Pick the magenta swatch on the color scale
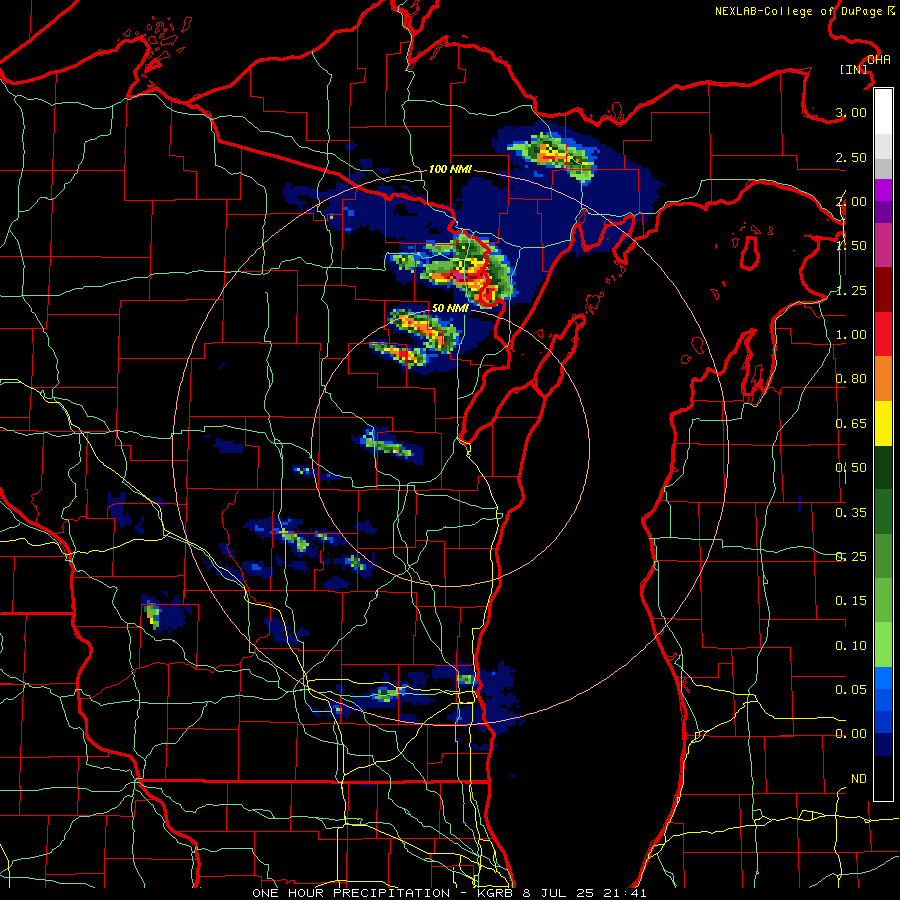 click(x=883, y=190)
